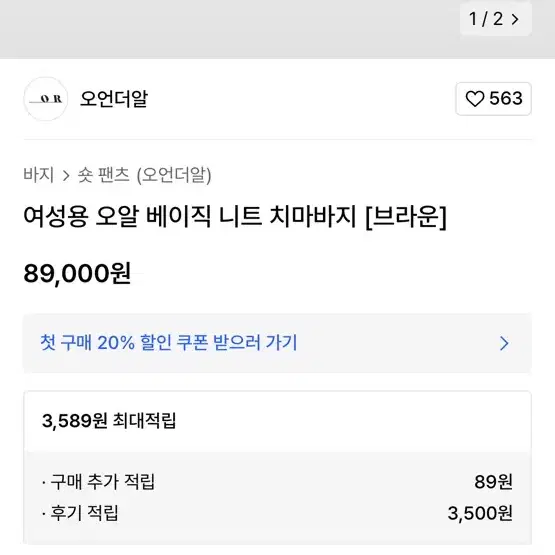
Task: Open the 1 / 2 image counter
Action: (x=496, y=19)
